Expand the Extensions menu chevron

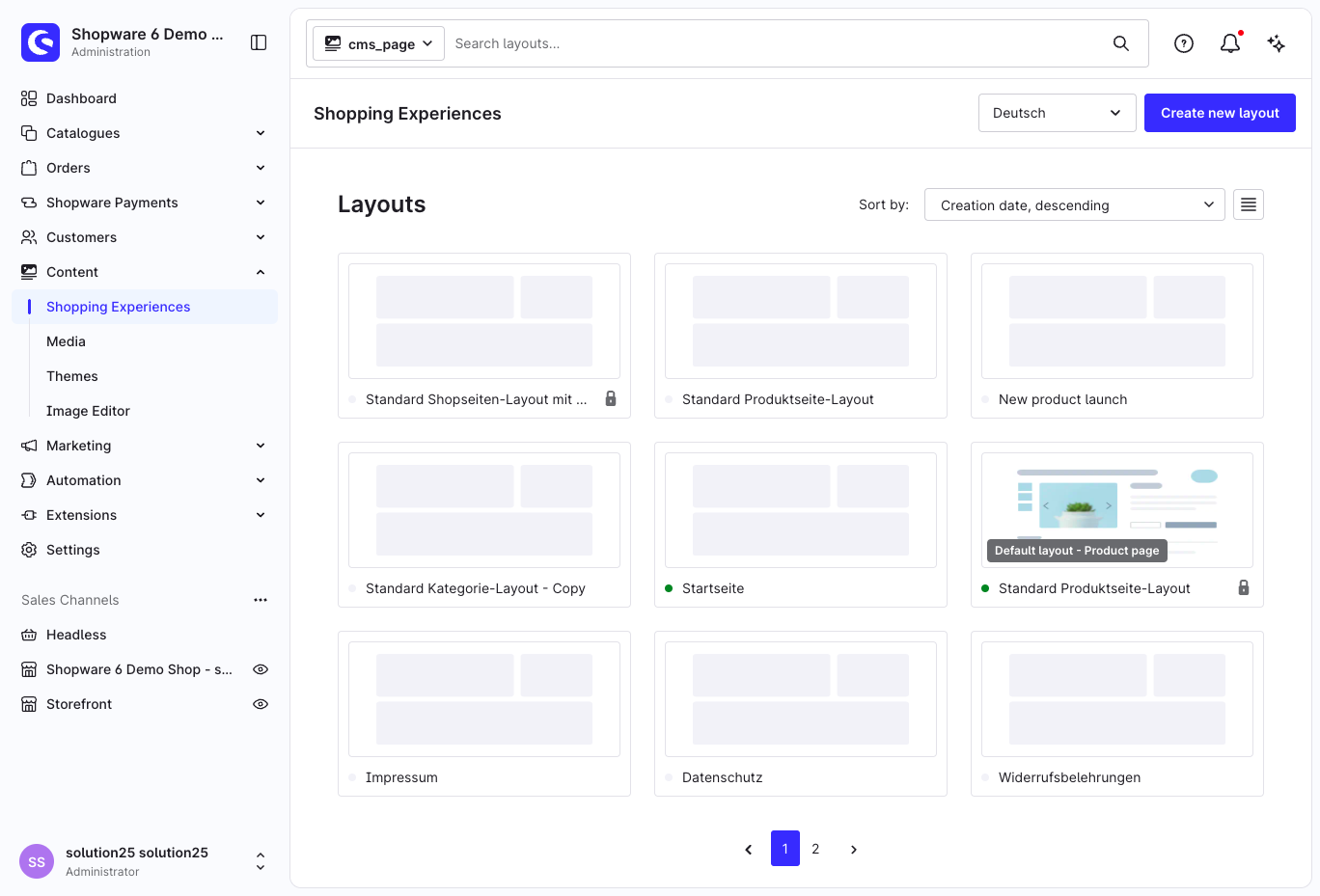point(261,515)
